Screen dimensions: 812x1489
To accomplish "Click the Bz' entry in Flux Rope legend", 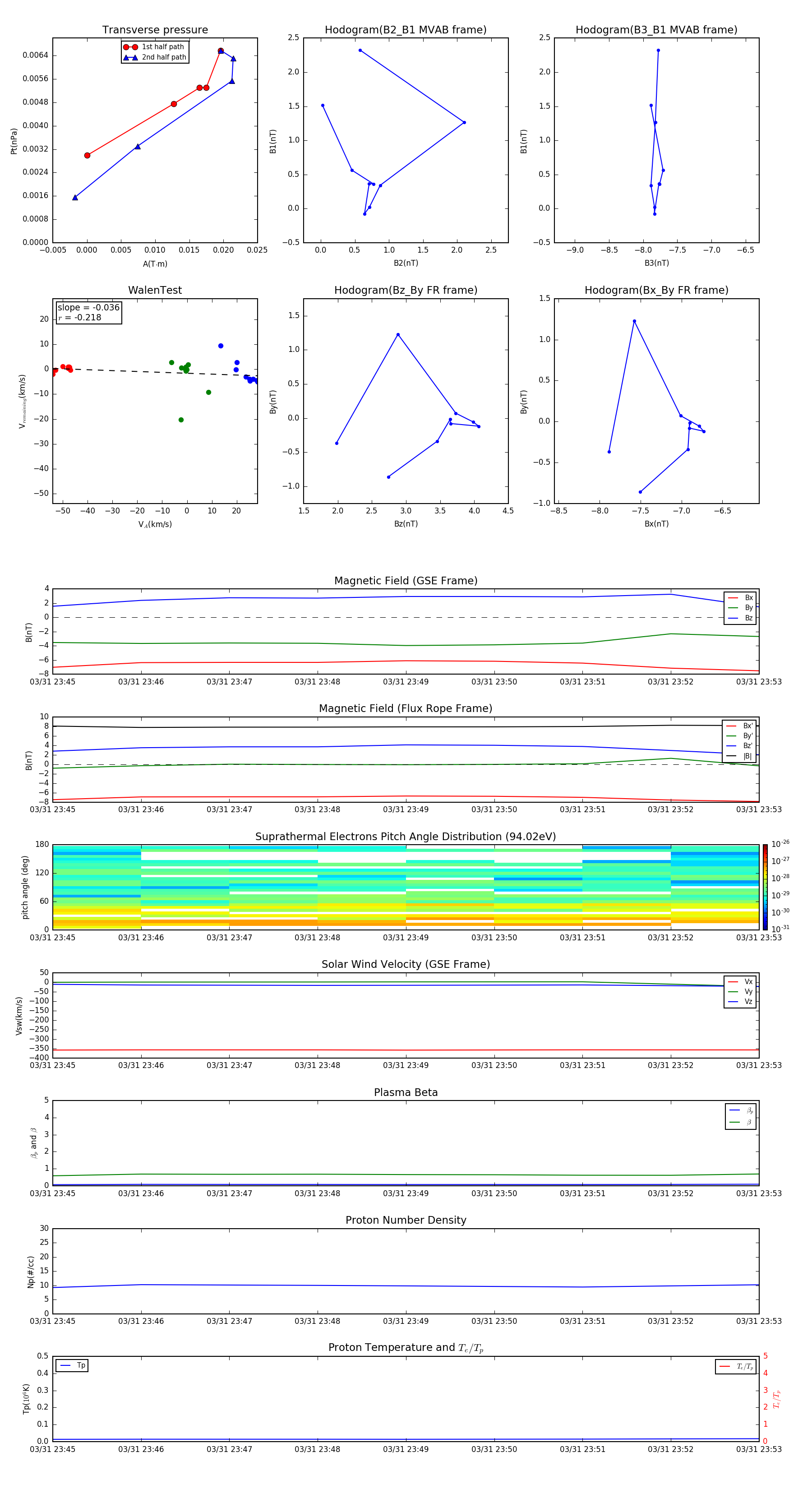I will click(739, 746).
